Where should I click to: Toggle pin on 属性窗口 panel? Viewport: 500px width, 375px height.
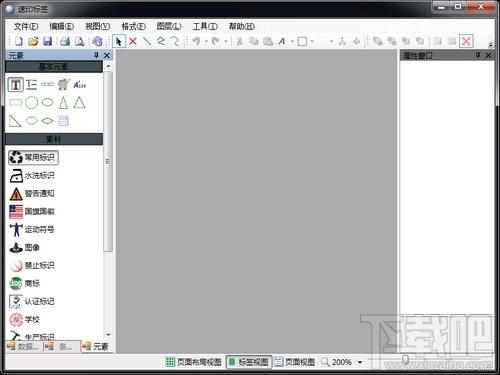tap(478, 55)
